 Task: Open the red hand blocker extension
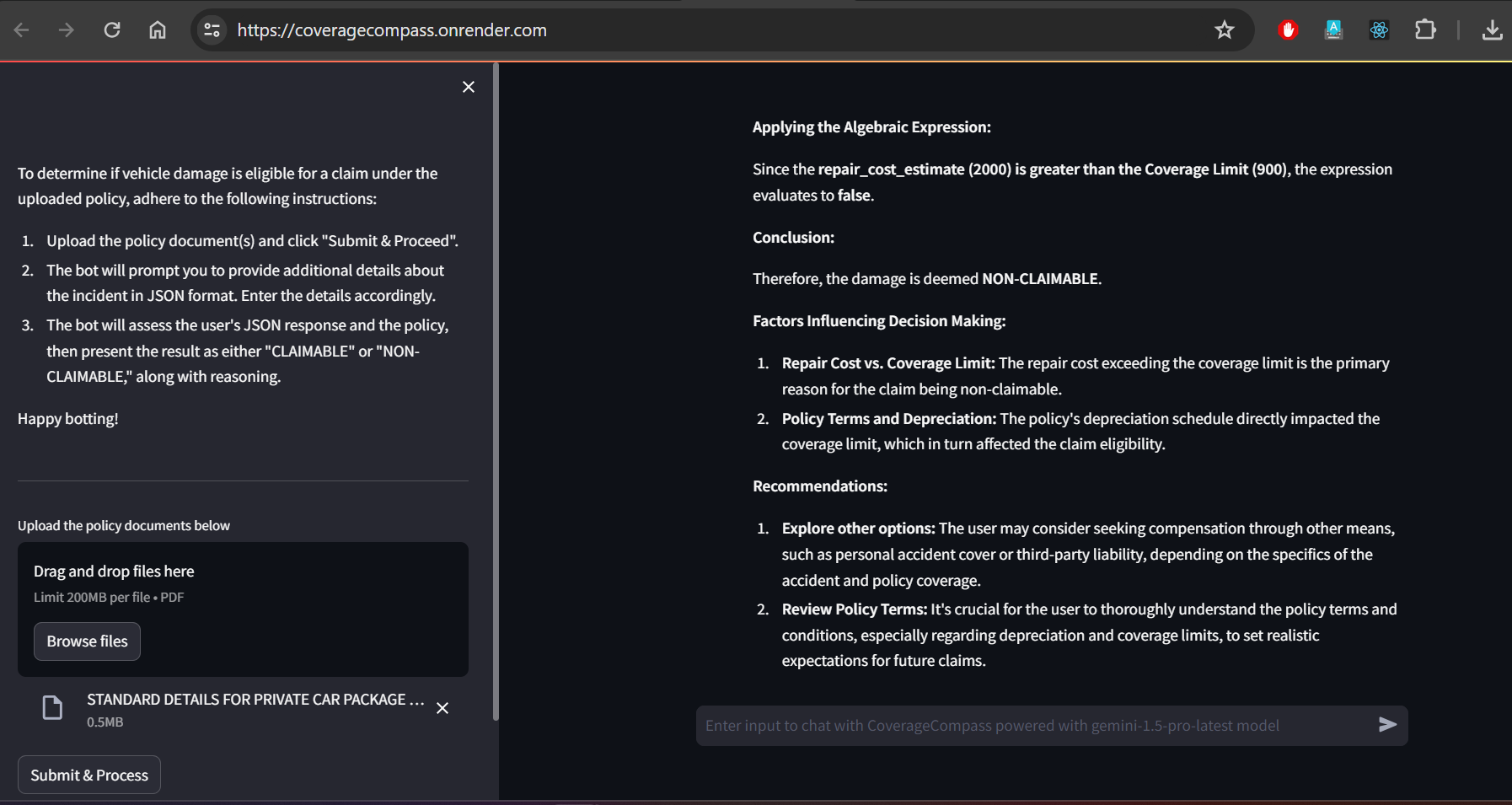[x=1288, y=30]
